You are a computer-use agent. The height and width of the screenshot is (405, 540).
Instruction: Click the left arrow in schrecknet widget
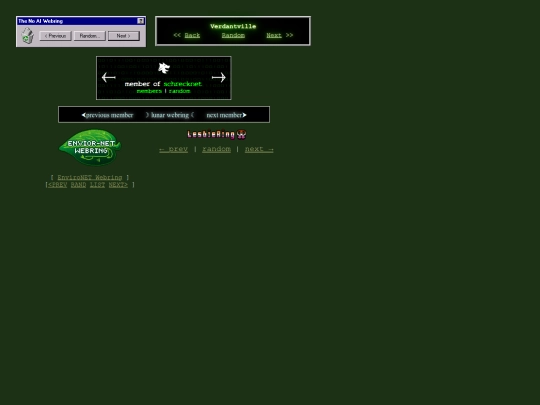(108, 77)
